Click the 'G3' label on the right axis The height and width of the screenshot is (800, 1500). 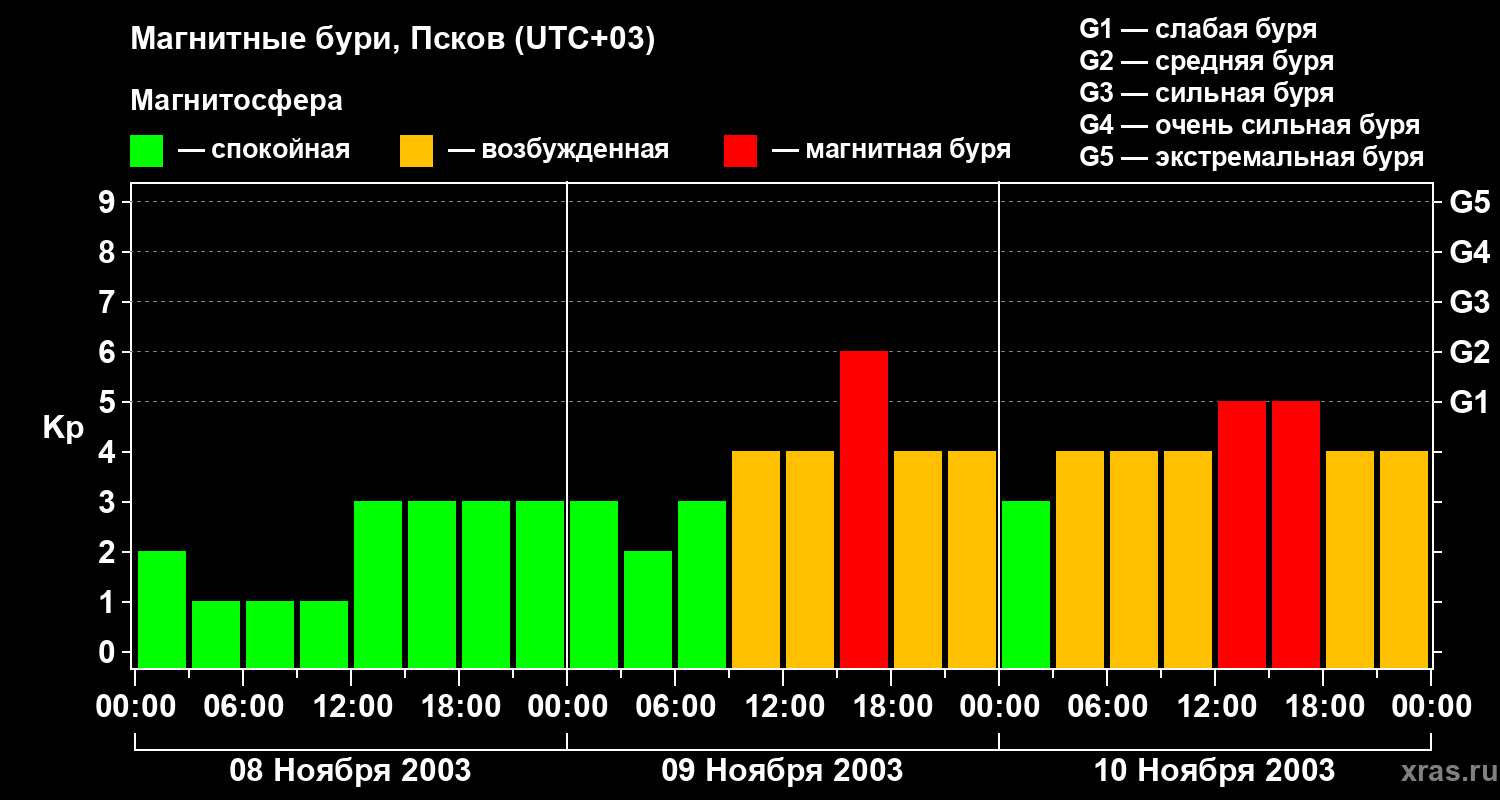point(1469,302)
